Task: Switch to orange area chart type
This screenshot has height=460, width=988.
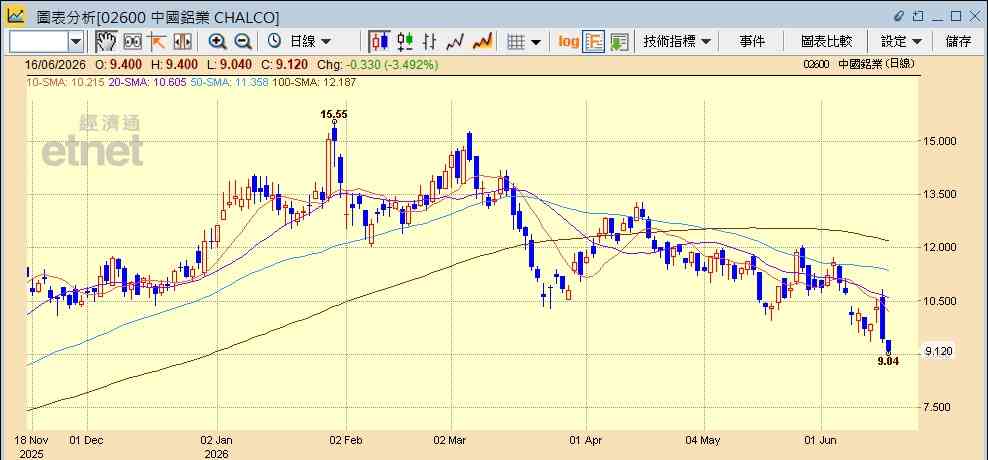Action: click(482, 42)
